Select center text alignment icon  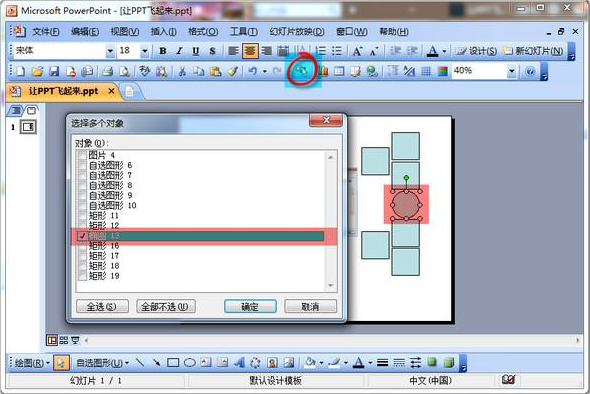tap(250, 51)
